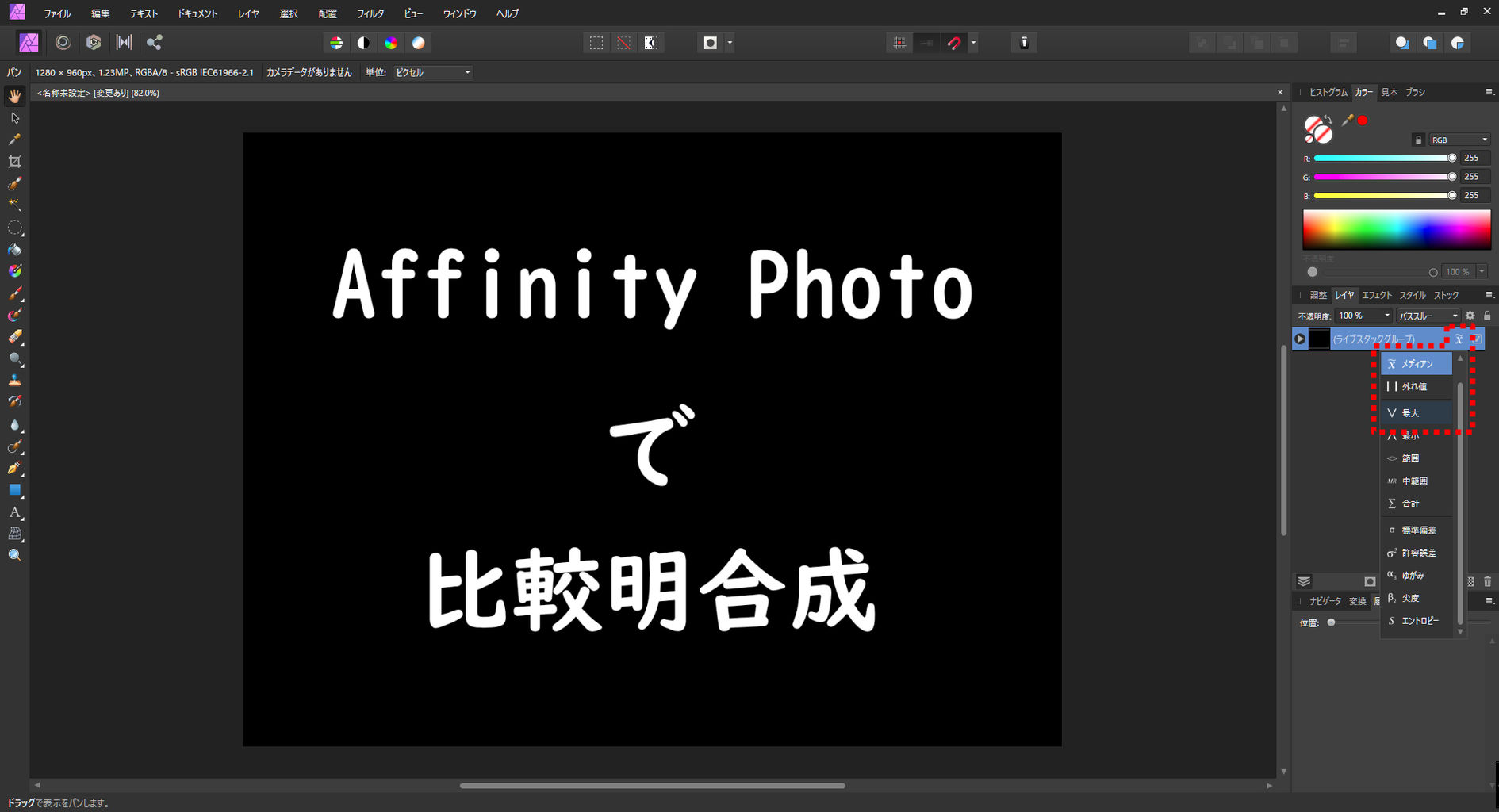The height and width of the screenshot is (812, 1499).
Task: Switch to the Develop persona
Action: 94,43
